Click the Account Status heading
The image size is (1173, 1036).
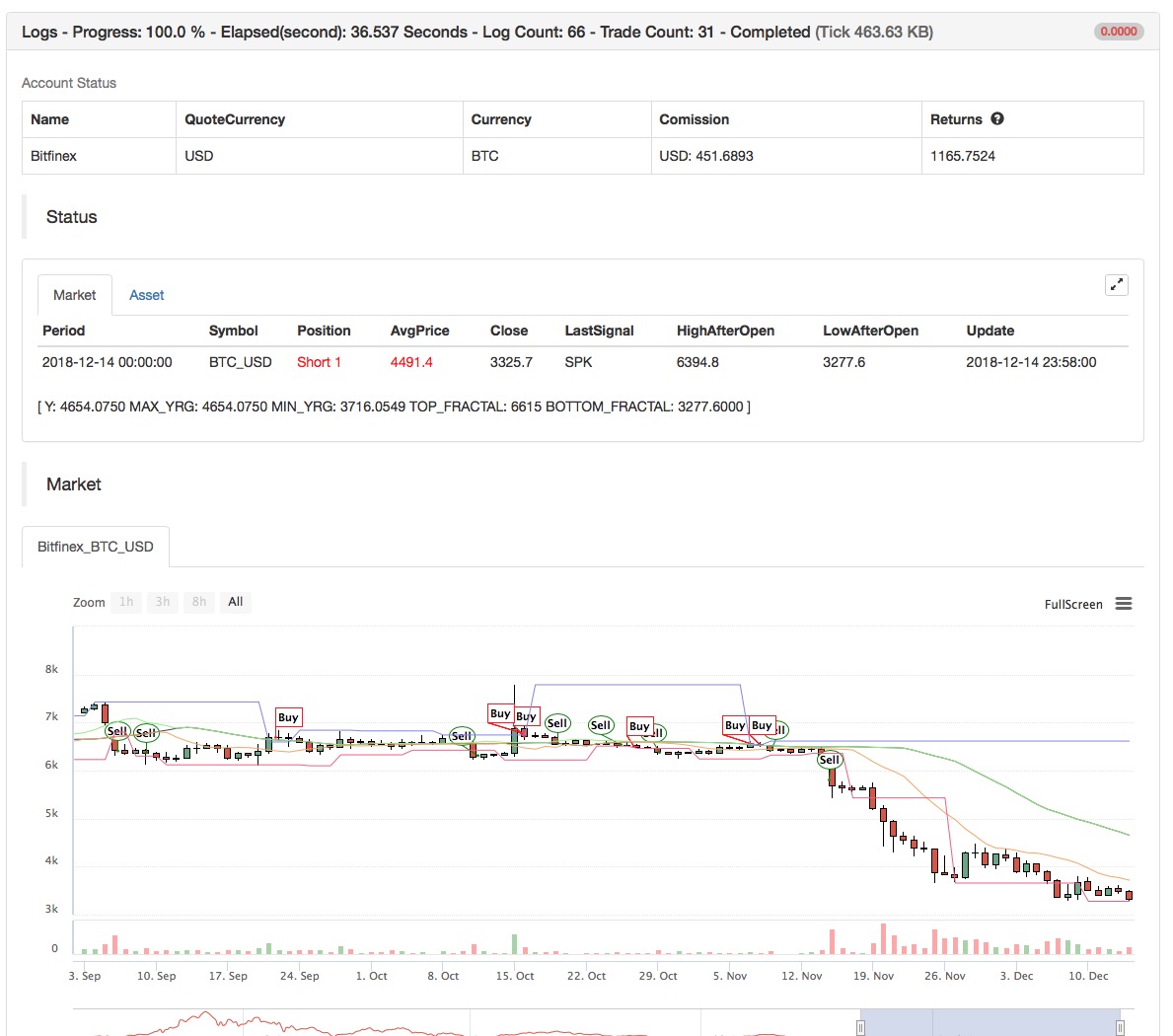pyautogui.click(x=69, y=83)
